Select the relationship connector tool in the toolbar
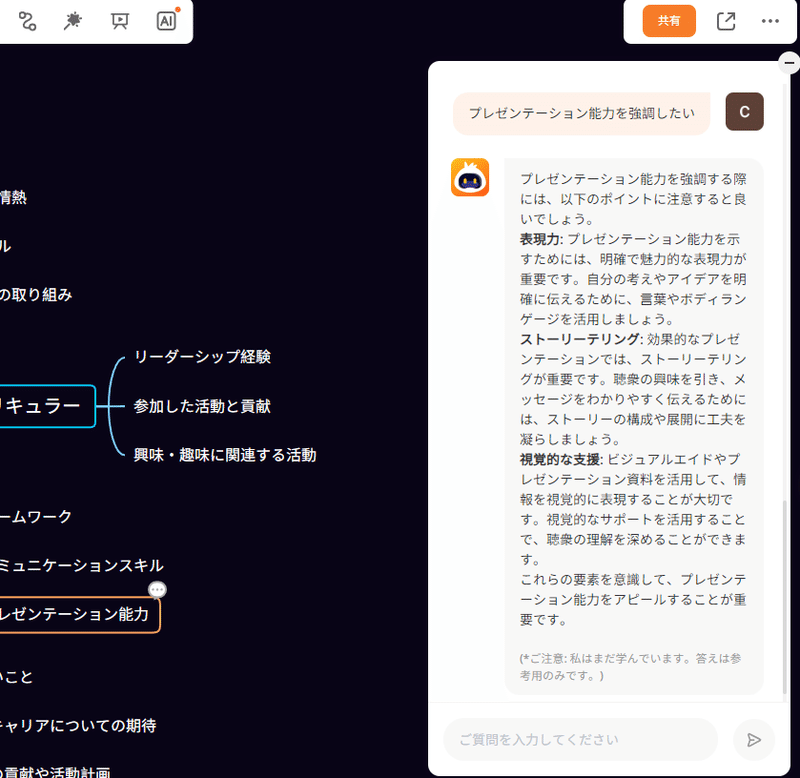 point(27,21)
